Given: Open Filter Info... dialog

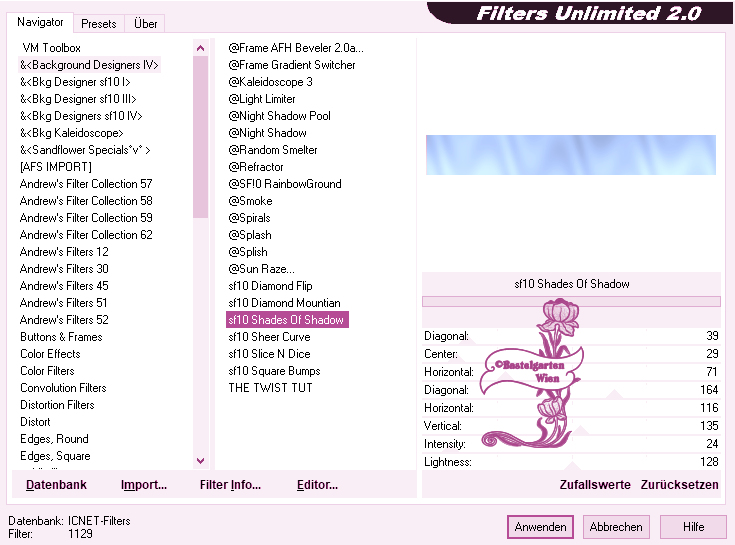Looking at the screenshot, I should (230, 485).
